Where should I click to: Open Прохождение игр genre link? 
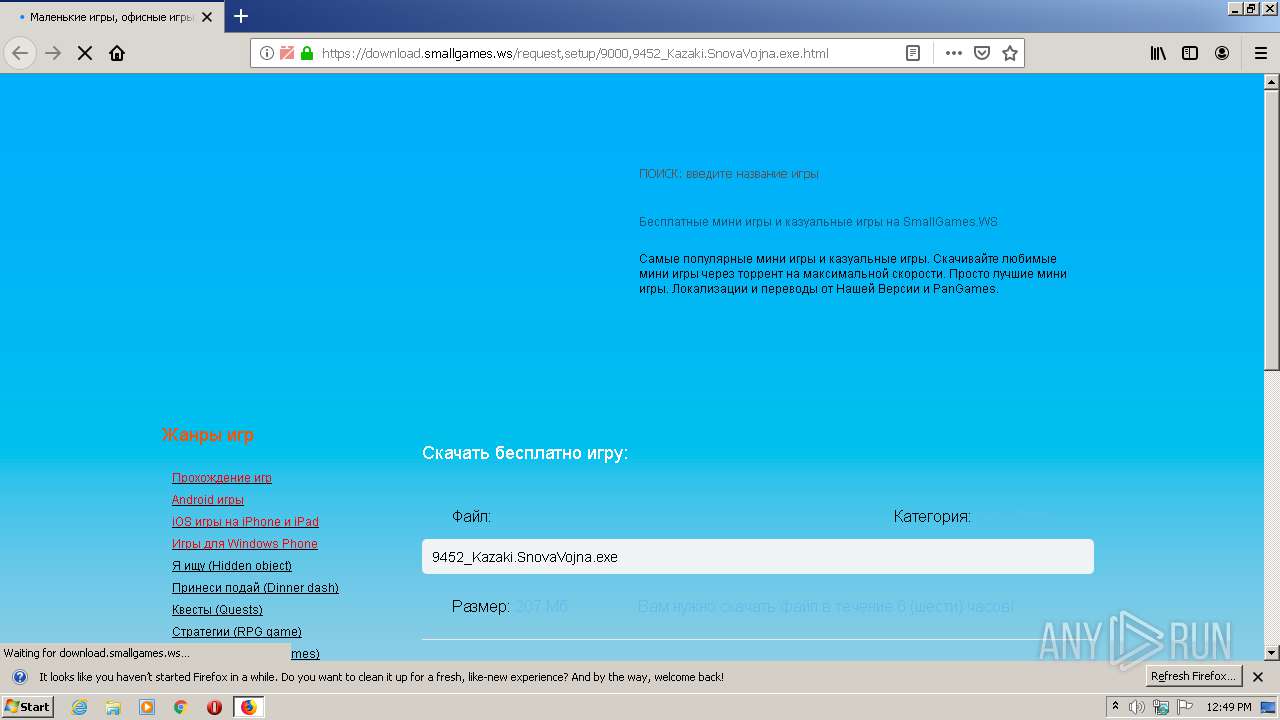coord(222,478)
